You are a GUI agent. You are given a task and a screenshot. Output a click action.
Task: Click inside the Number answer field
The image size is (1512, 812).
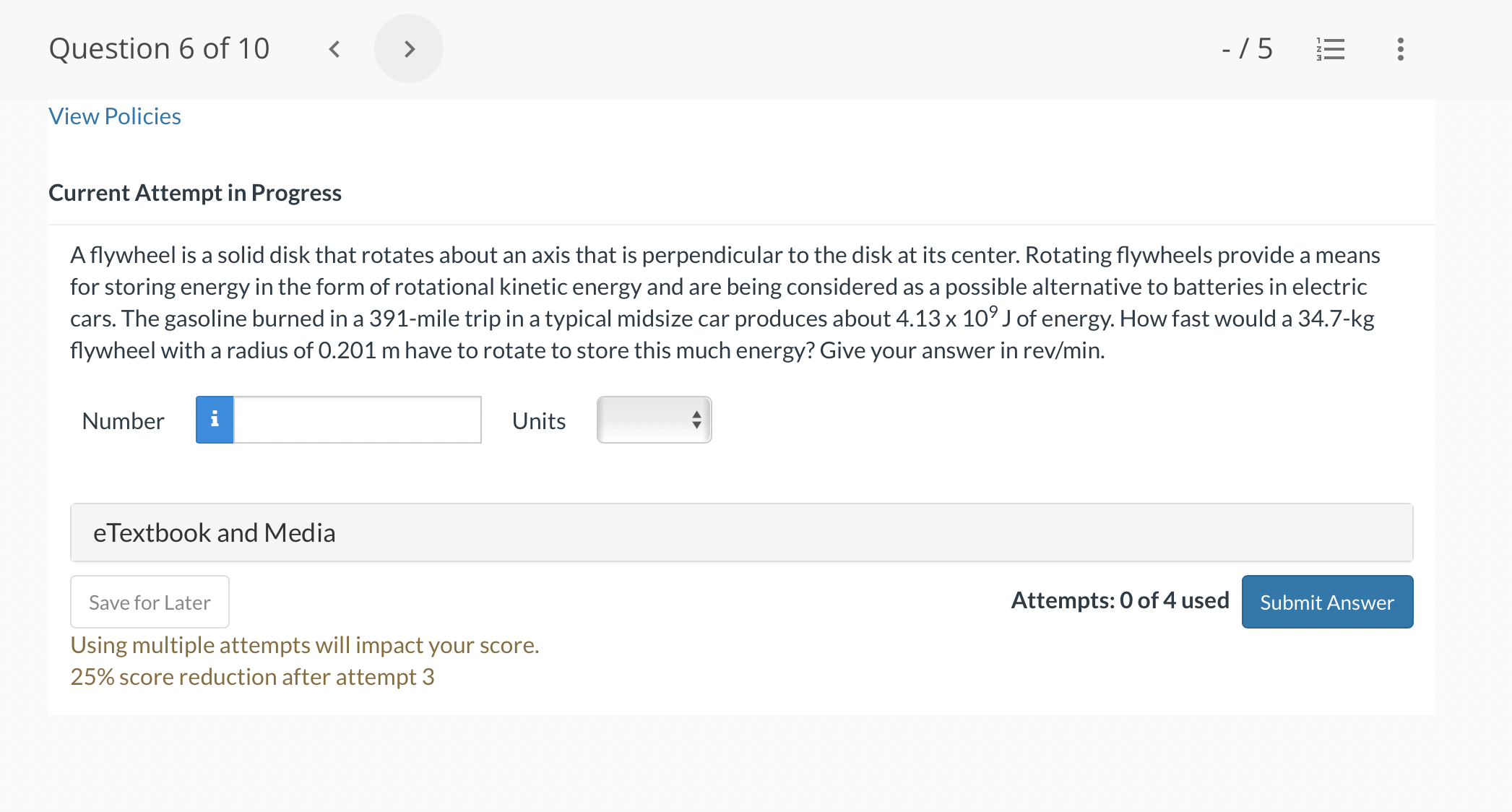point(358,419)
